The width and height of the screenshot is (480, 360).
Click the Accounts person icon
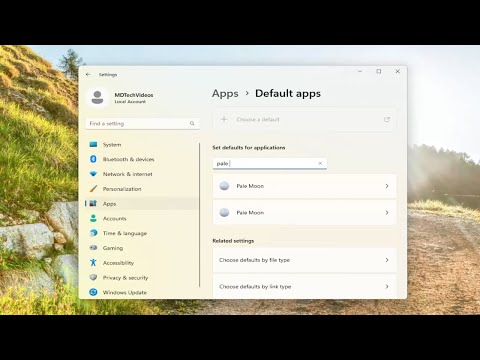coord(93,218)
